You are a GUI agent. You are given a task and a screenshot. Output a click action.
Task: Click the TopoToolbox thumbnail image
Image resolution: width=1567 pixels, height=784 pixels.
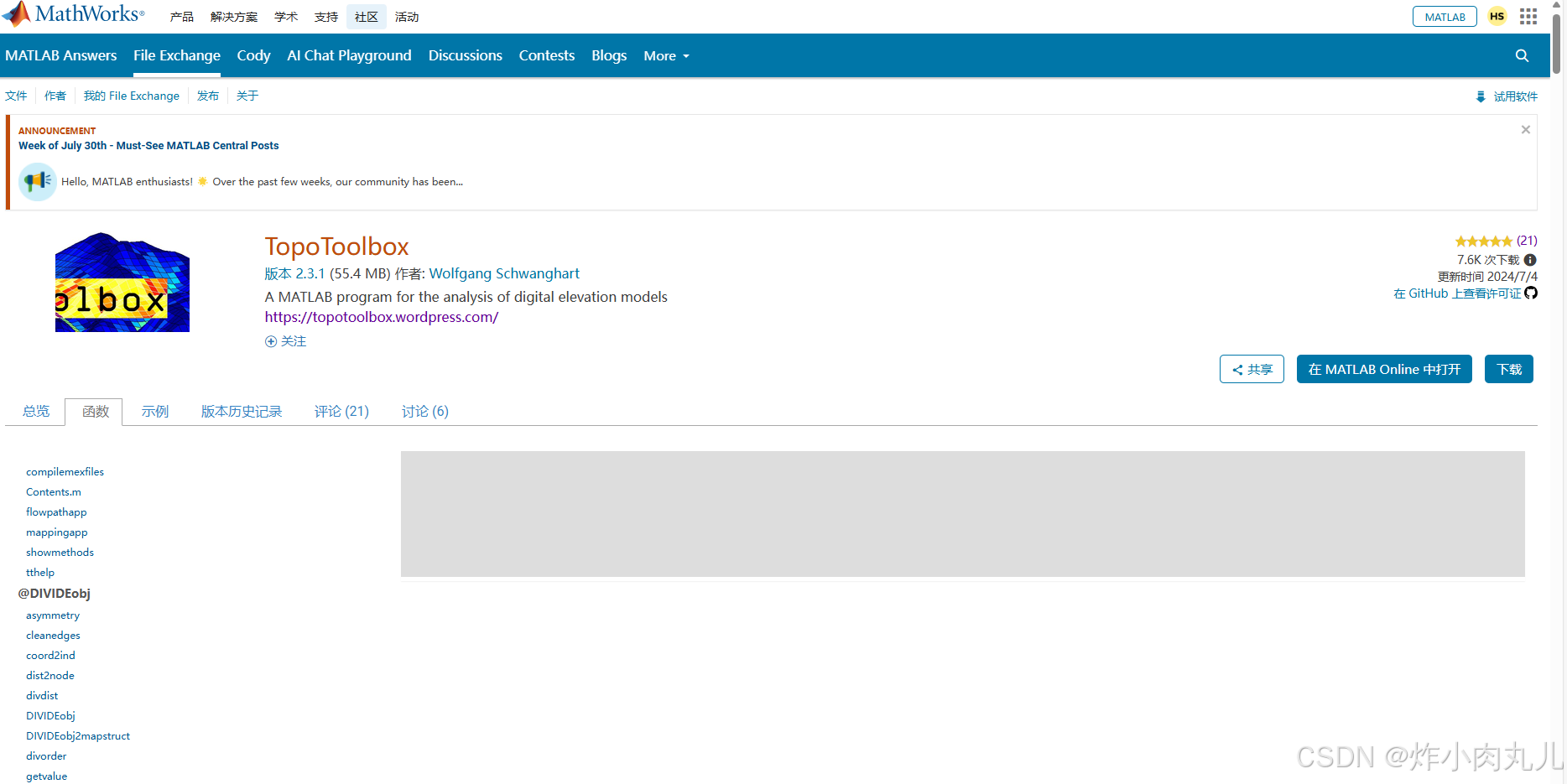click(x=122, y=283)
